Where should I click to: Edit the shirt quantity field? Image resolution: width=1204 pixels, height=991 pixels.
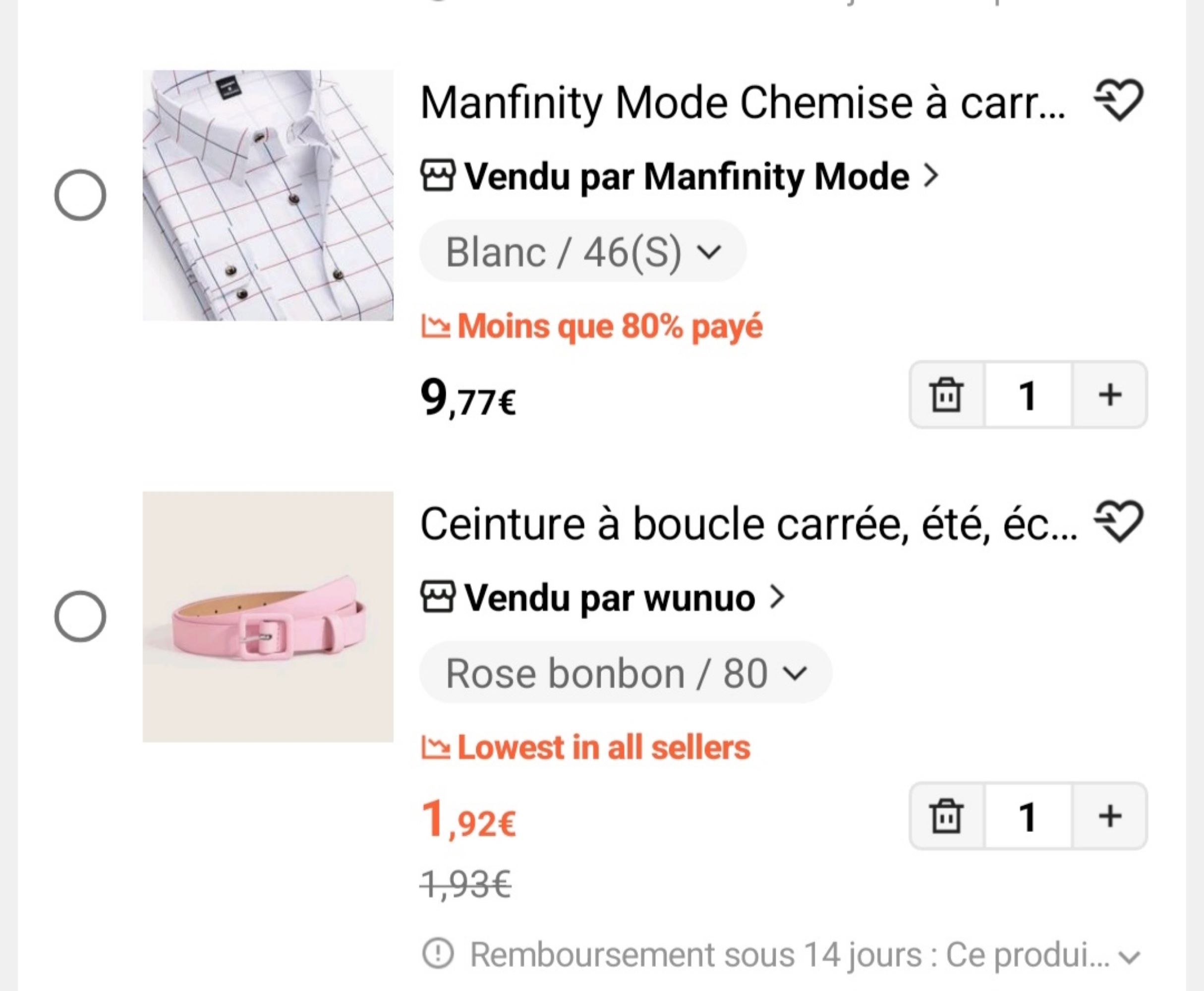[1028, 394]
